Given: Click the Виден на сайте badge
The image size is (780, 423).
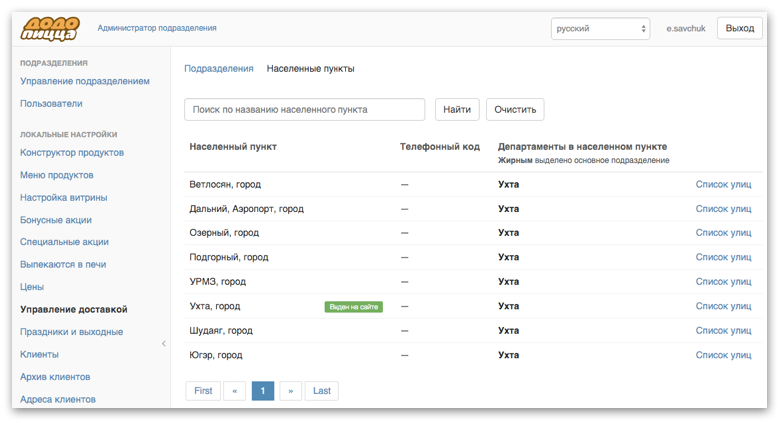Looking at the screenshot, I should [354, 307].
